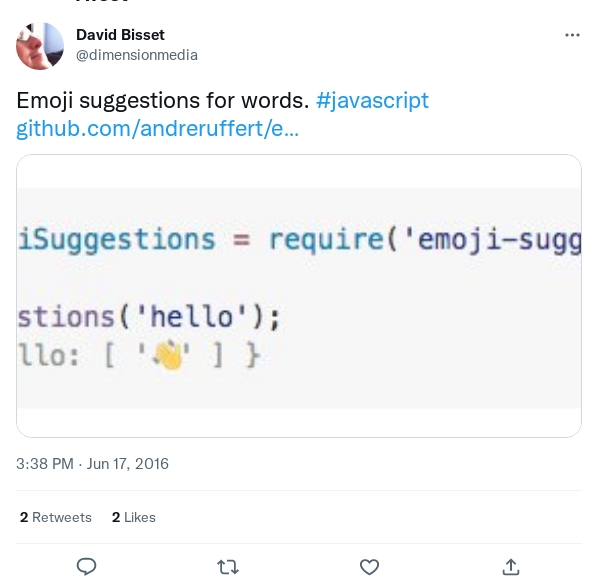Click the "Emoji suggestions for words." text
Image resolution: width=598 pixels, height=581 pixels.
[162, 101]
